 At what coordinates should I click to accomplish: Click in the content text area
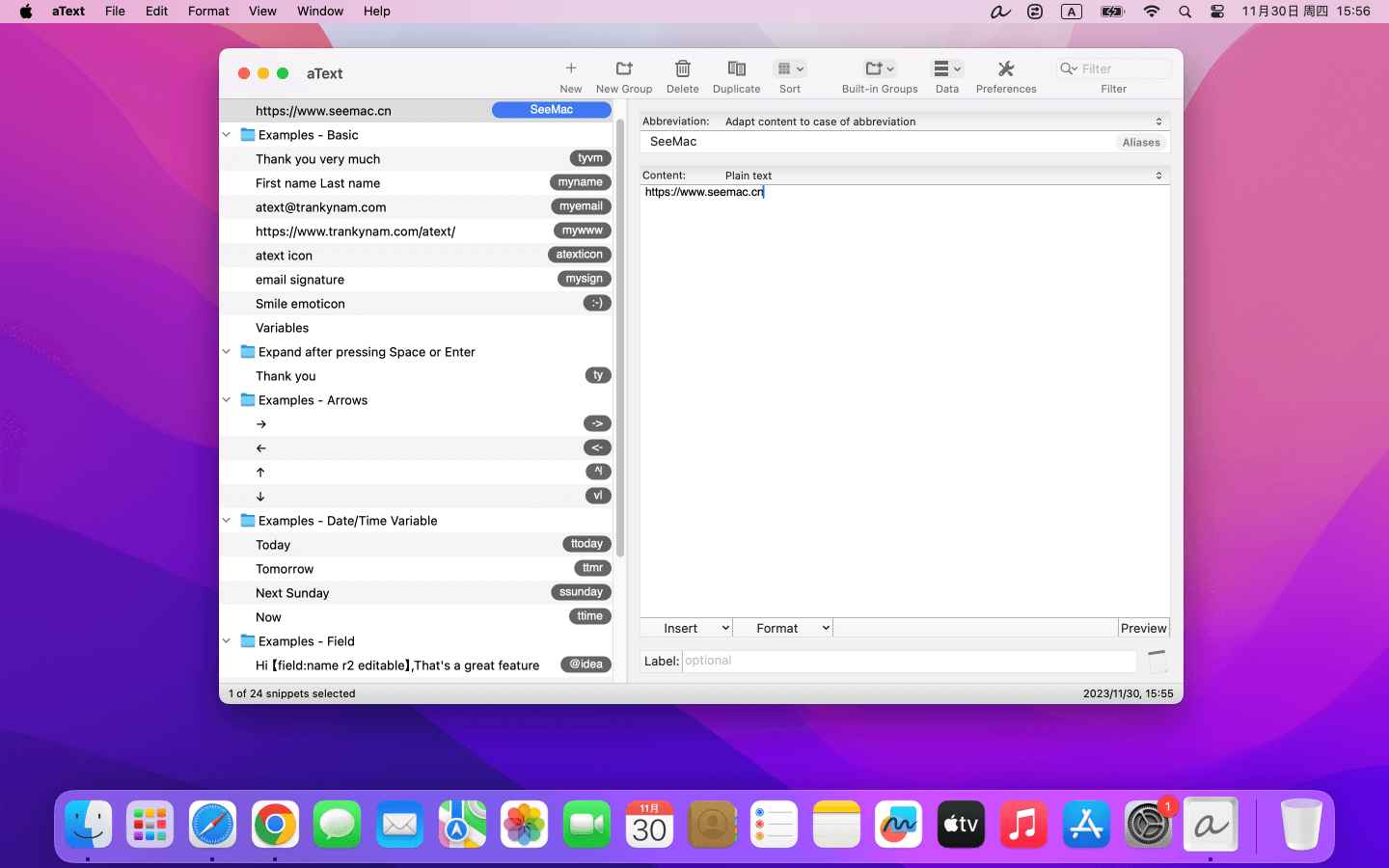(x=905, y=400)
